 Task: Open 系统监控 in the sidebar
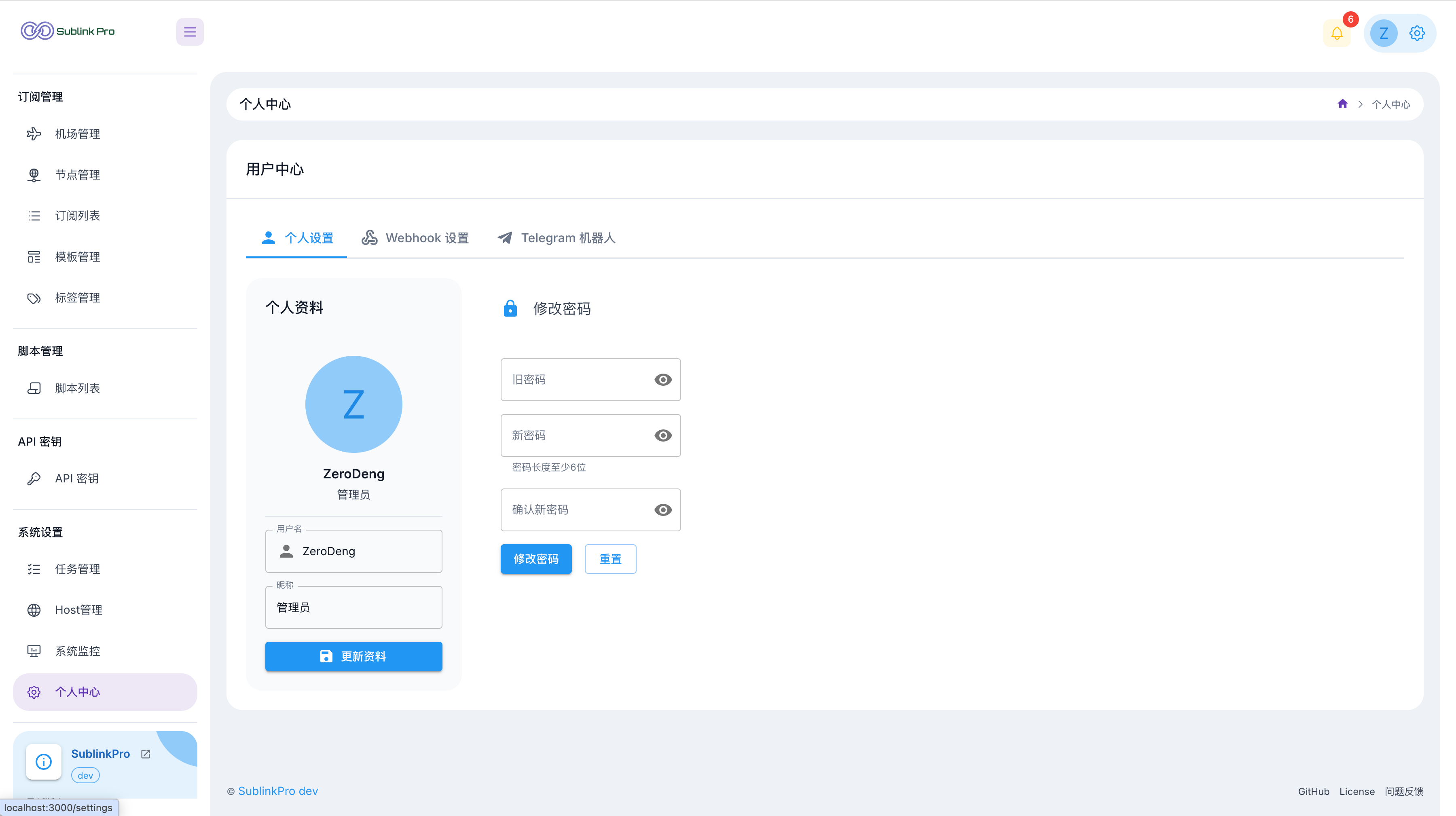pos(105,651)
